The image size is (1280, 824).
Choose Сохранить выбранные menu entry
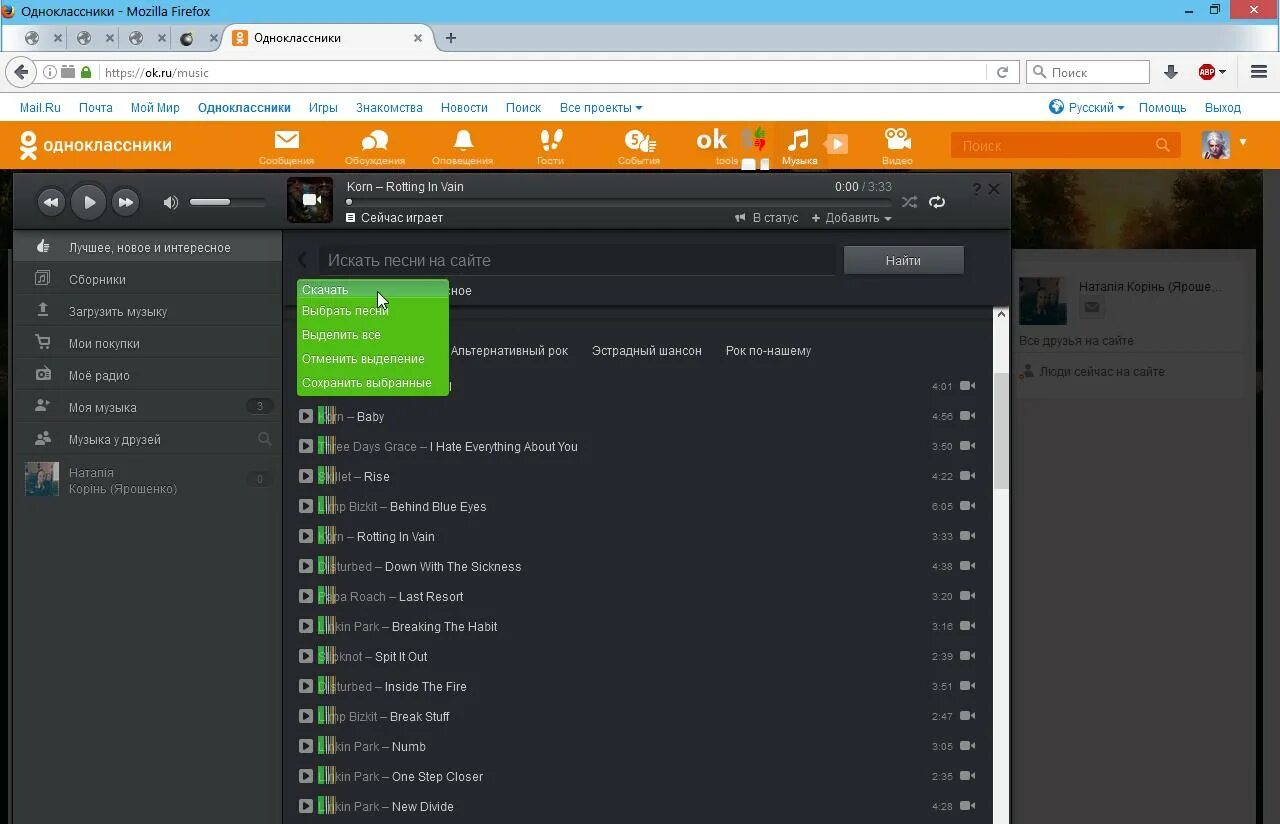372,383
